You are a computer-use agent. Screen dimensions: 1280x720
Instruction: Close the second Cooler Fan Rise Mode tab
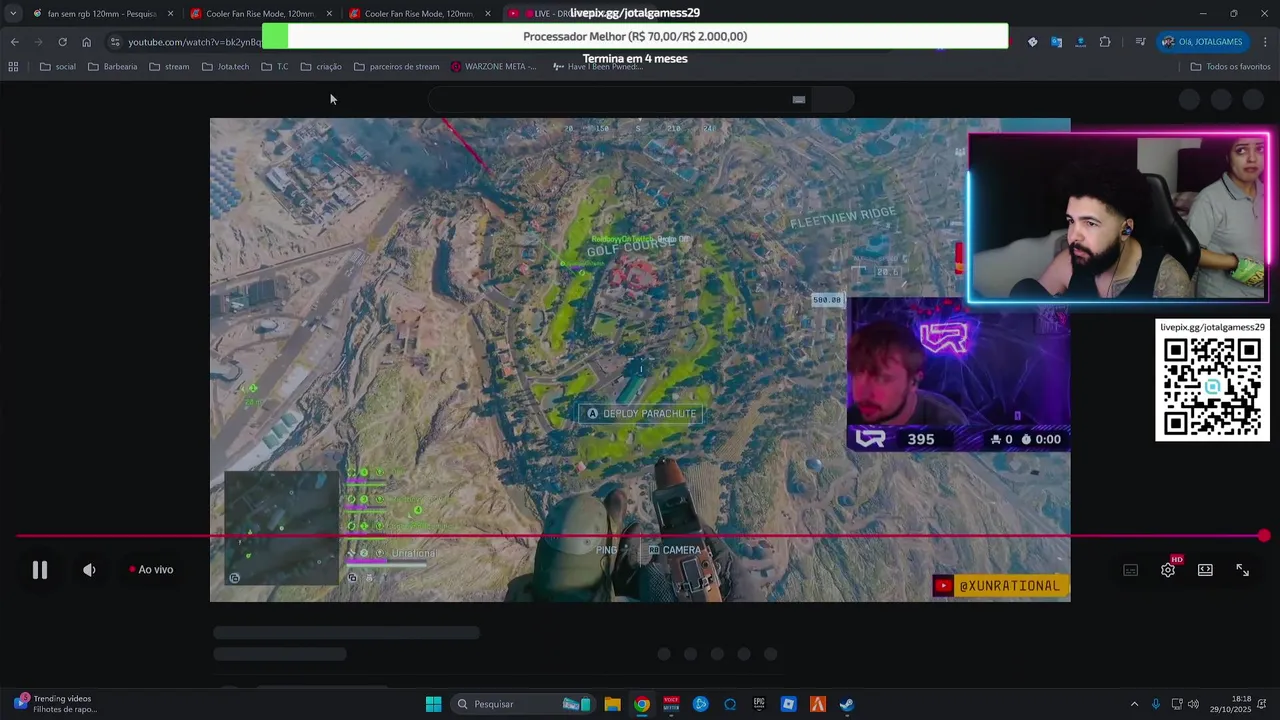[x=488, y=14]
